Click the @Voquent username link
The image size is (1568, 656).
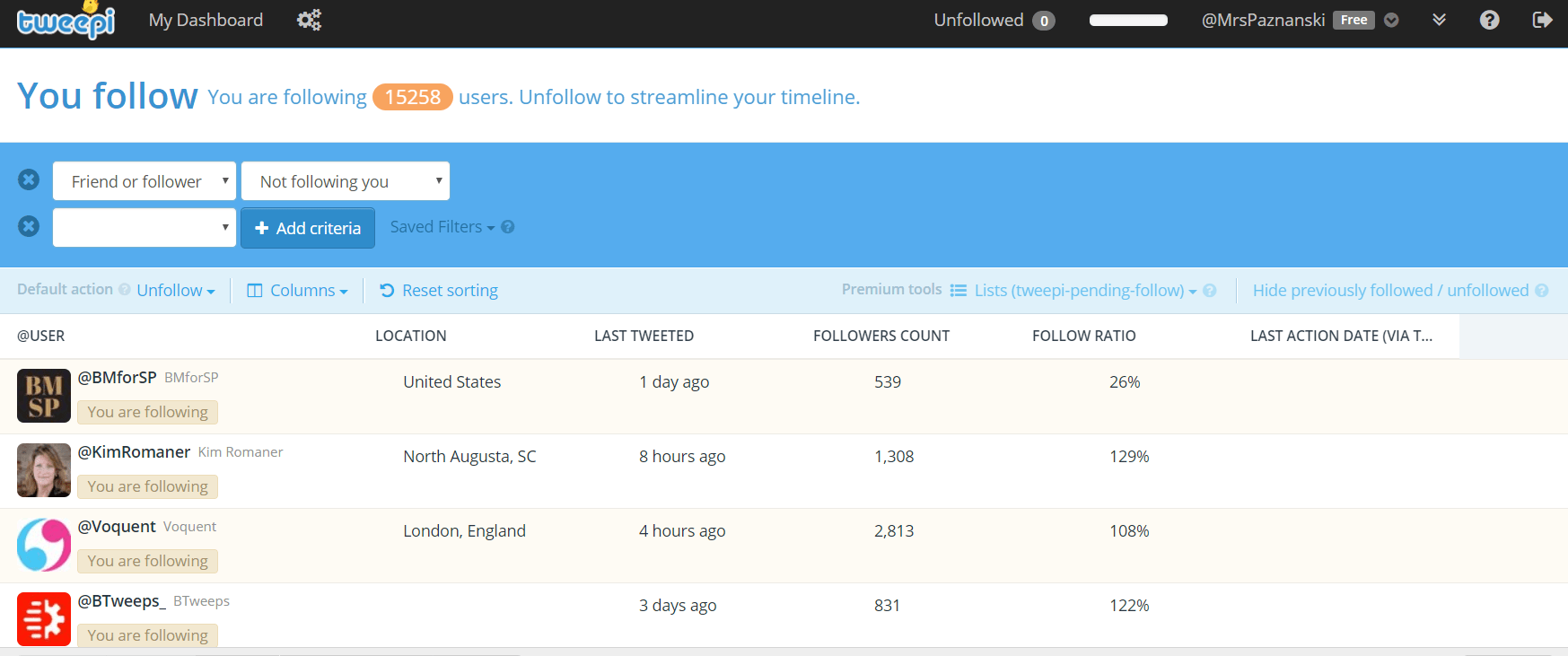pos(117,526)
